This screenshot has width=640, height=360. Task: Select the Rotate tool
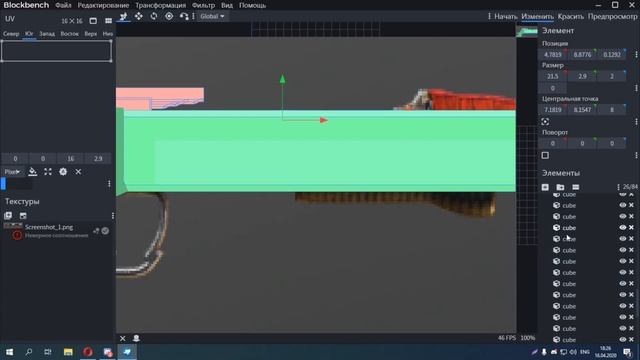(154, 16)
